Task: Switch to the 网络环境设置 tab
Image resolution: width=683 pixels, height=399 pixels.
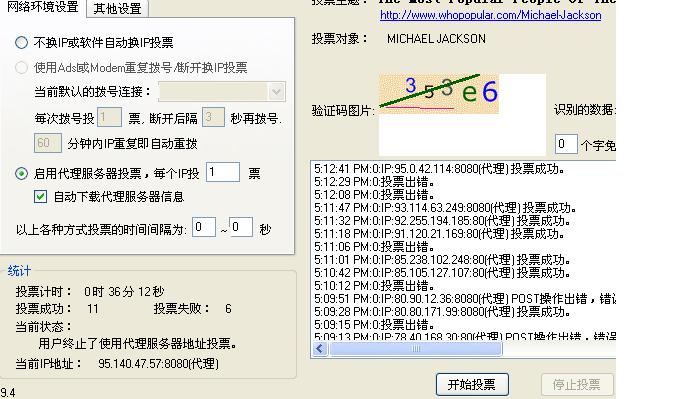Action: coord(43,7)
